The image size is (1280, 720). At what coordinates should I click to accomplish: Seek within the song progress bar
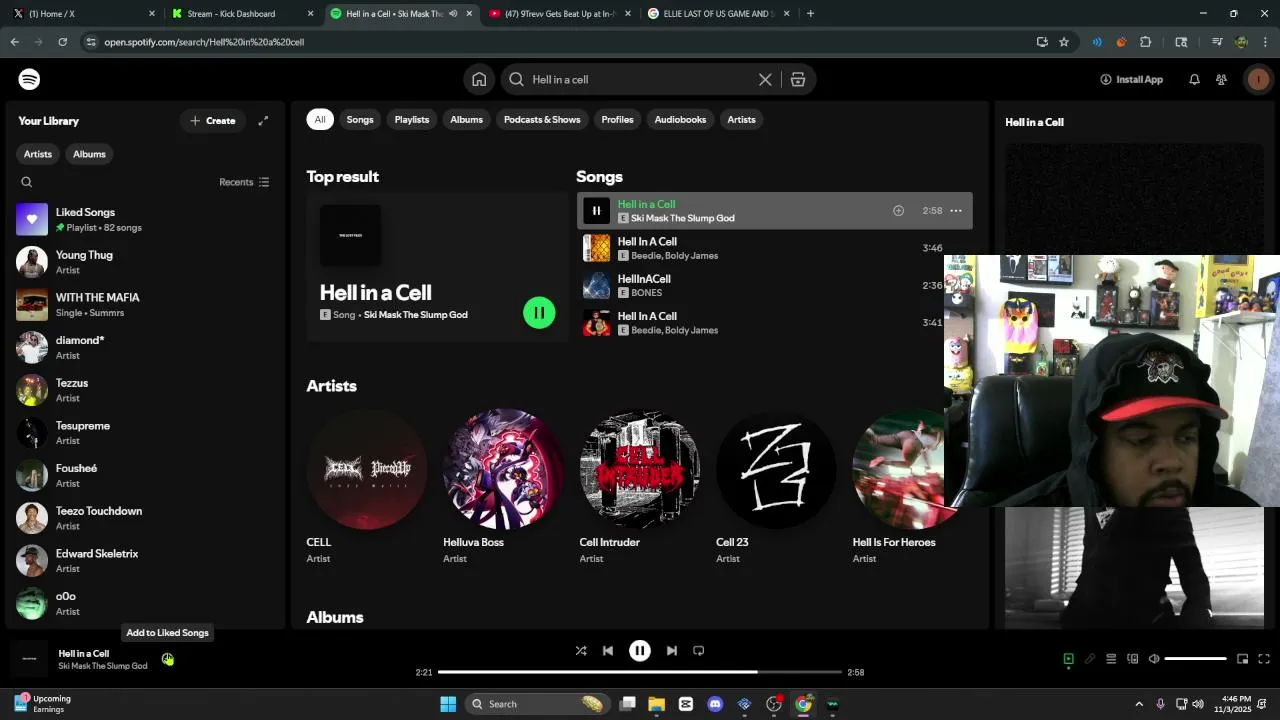coord(640,672)
